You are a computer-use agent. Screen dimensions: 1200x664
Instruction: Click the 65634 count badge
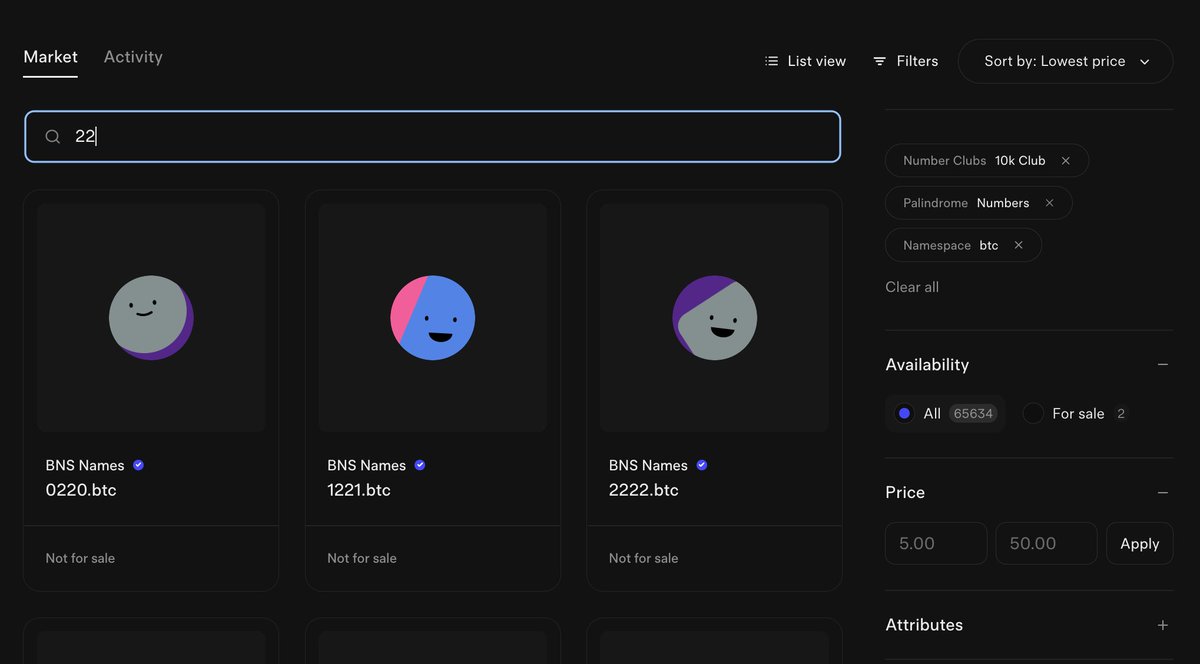(x=973, y=414)
